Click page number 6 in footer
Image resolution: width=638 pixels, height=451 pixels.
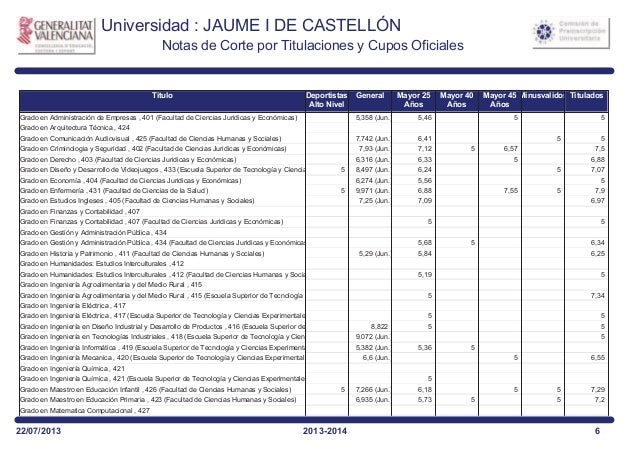[597, 431]
